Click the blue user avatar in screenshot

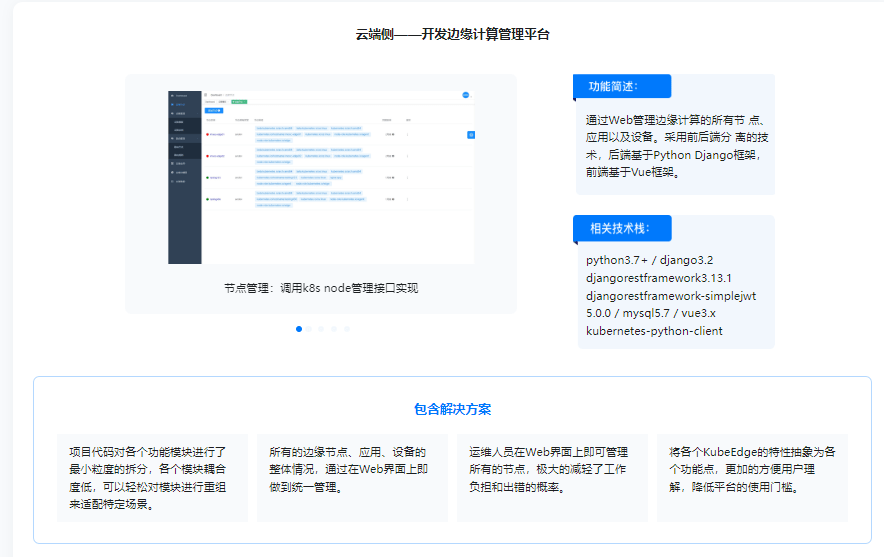click(x=466, y=95)
